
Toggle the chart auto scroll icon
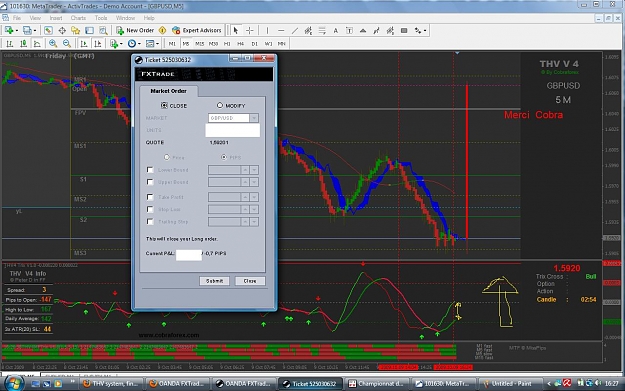[84, 43]
